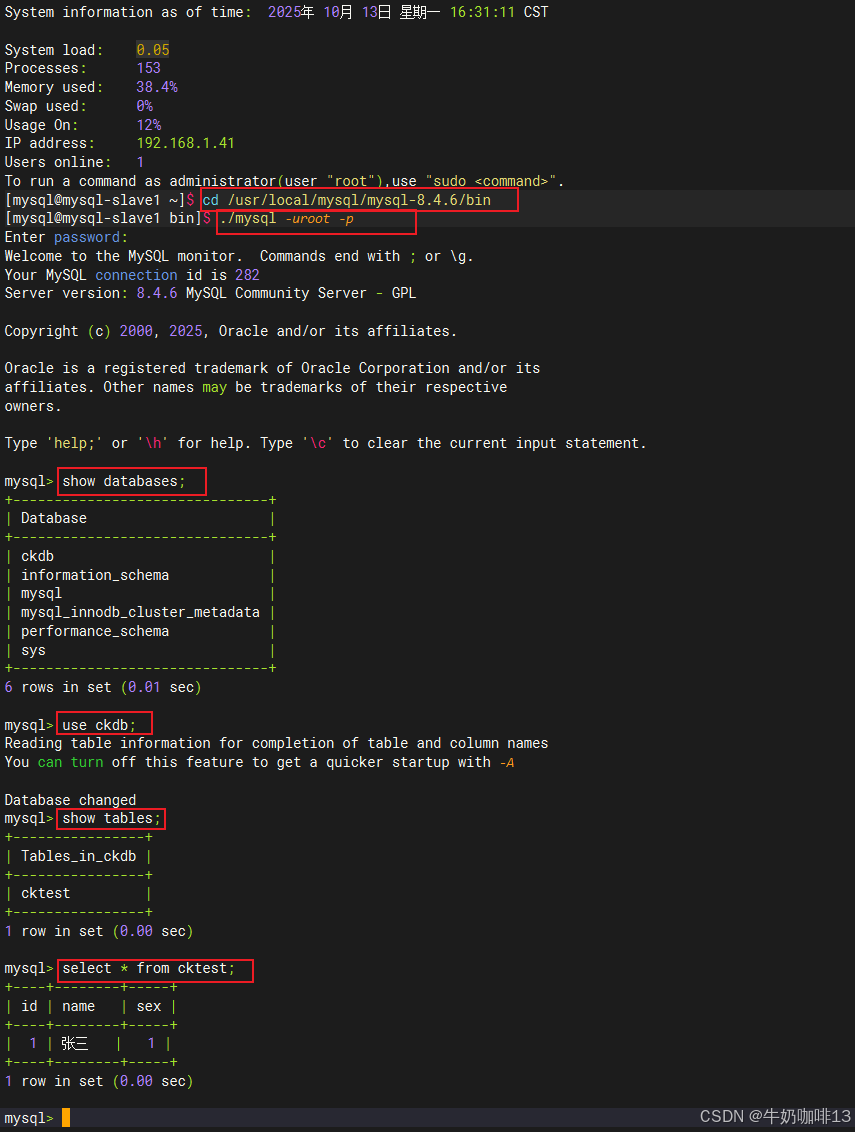
Task: Select the Processes count 153
Action: point(148,68)
